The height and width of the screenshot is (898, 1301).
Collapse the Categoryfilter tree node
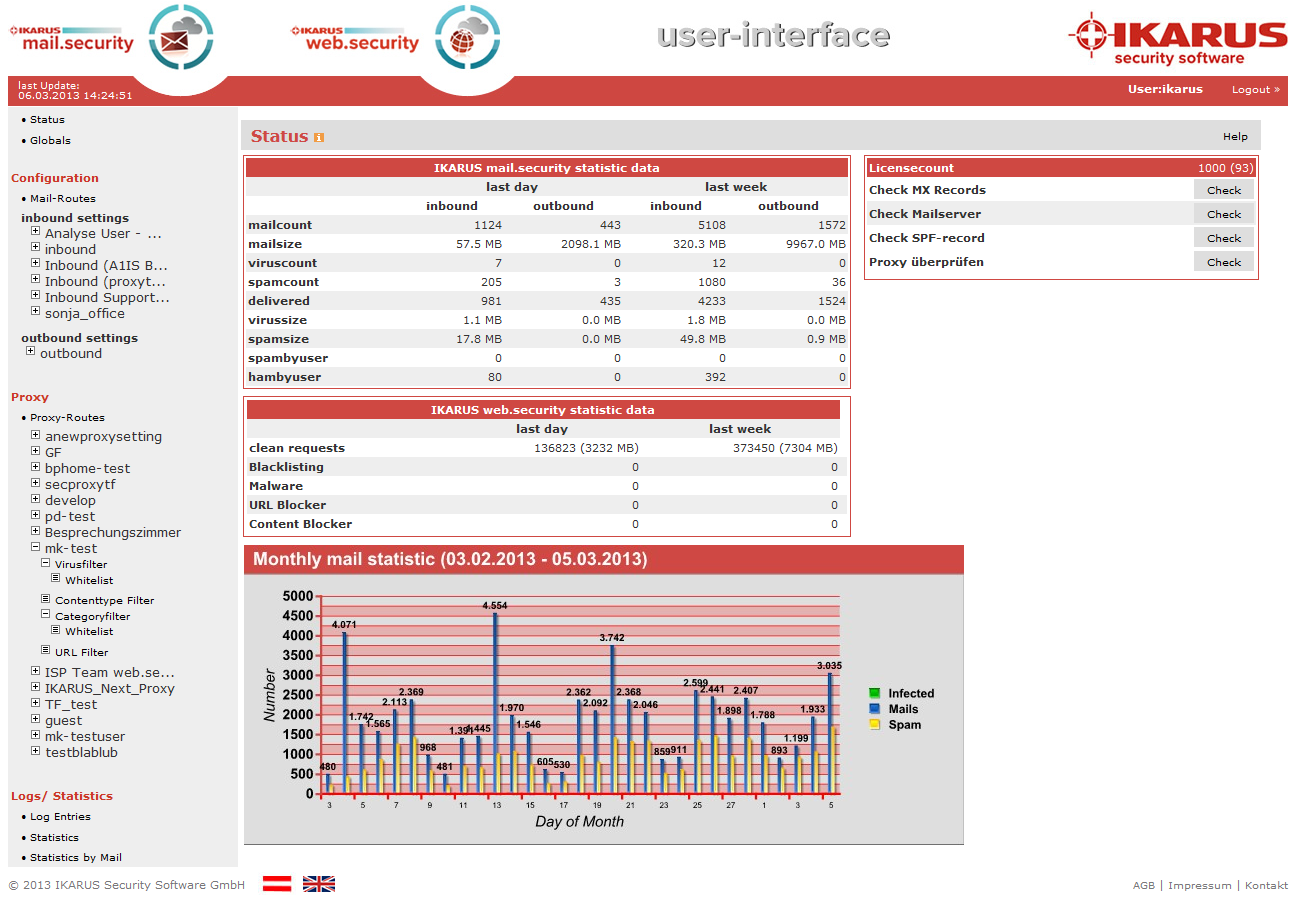(46, 616)
